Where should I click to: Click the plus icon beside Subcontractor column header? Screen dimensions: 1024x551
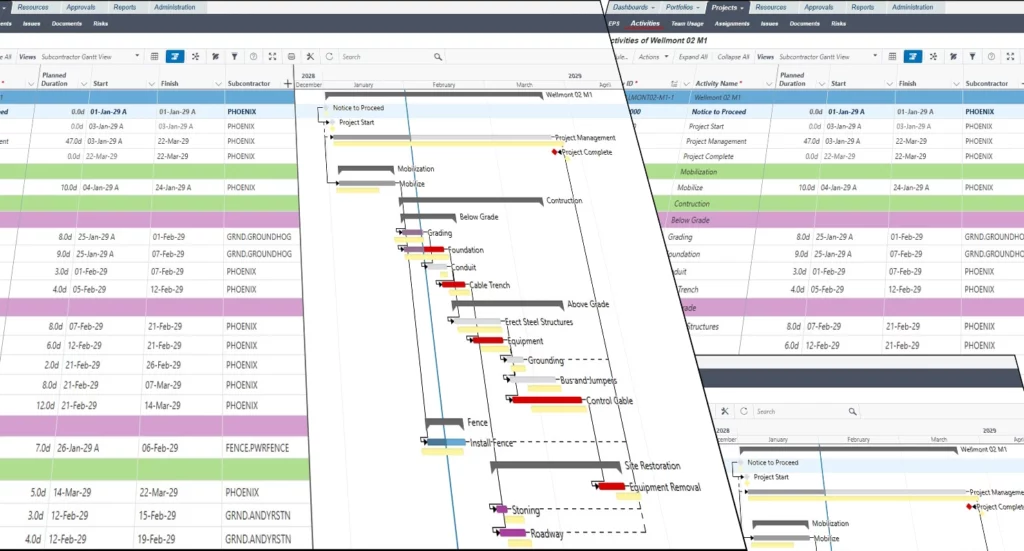[x=288, y=83]
